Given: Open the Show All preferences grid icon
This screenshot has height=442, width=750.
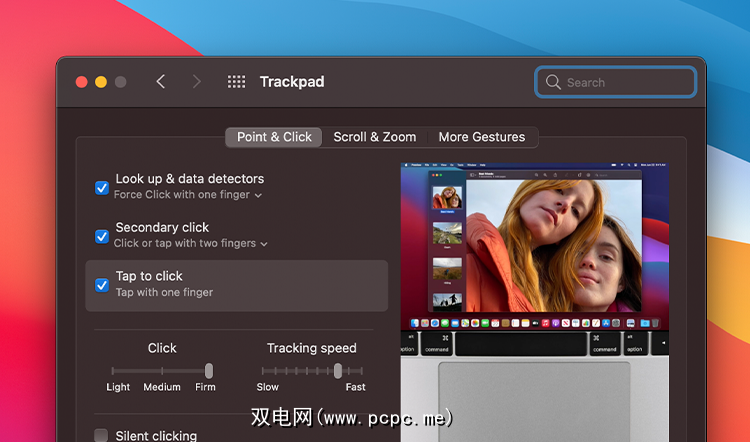Looking at the screenshot, I should point(236,82).
